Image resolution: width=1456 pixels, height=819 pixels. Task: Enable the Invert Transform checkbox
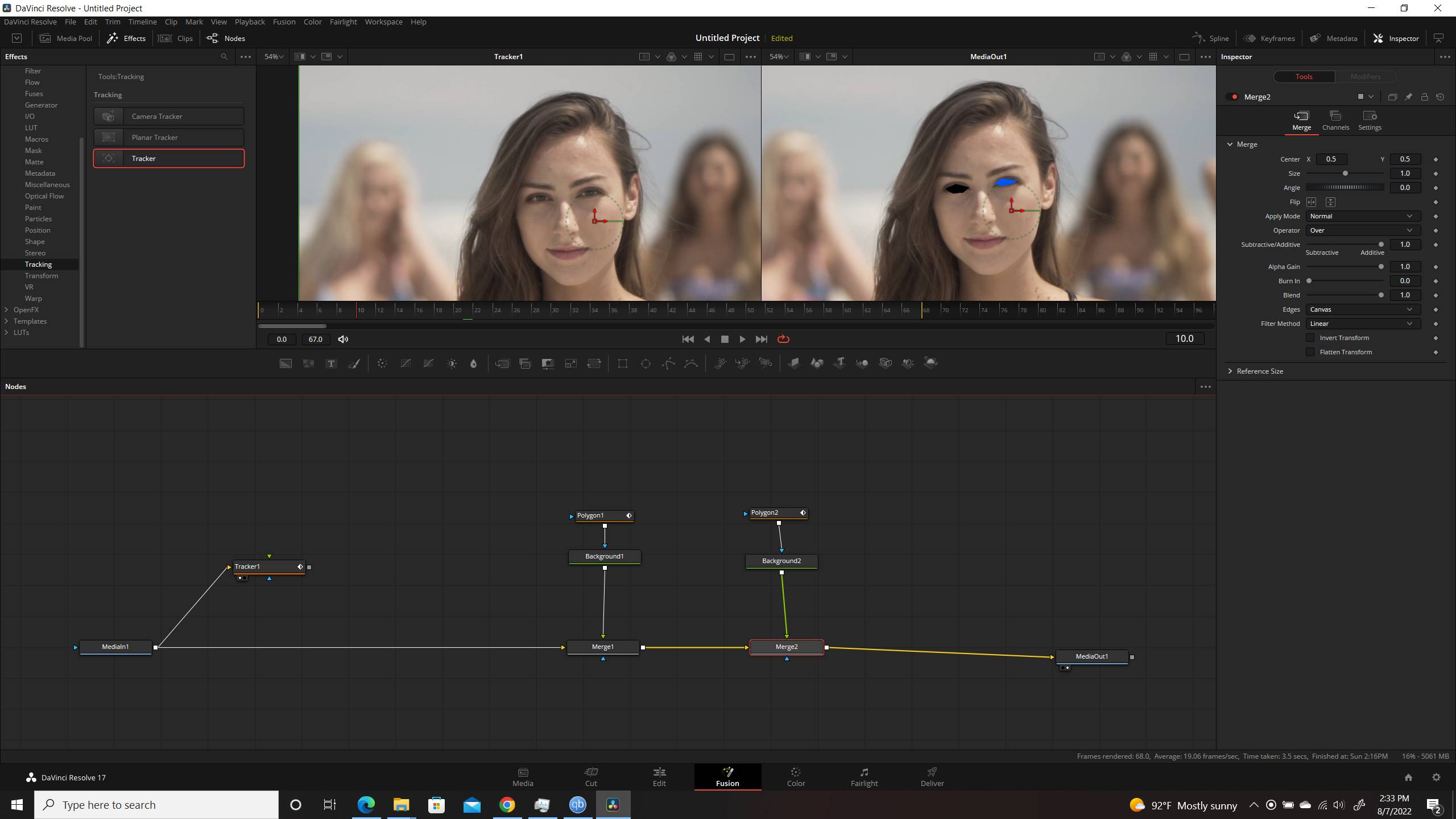(1310, 338)
